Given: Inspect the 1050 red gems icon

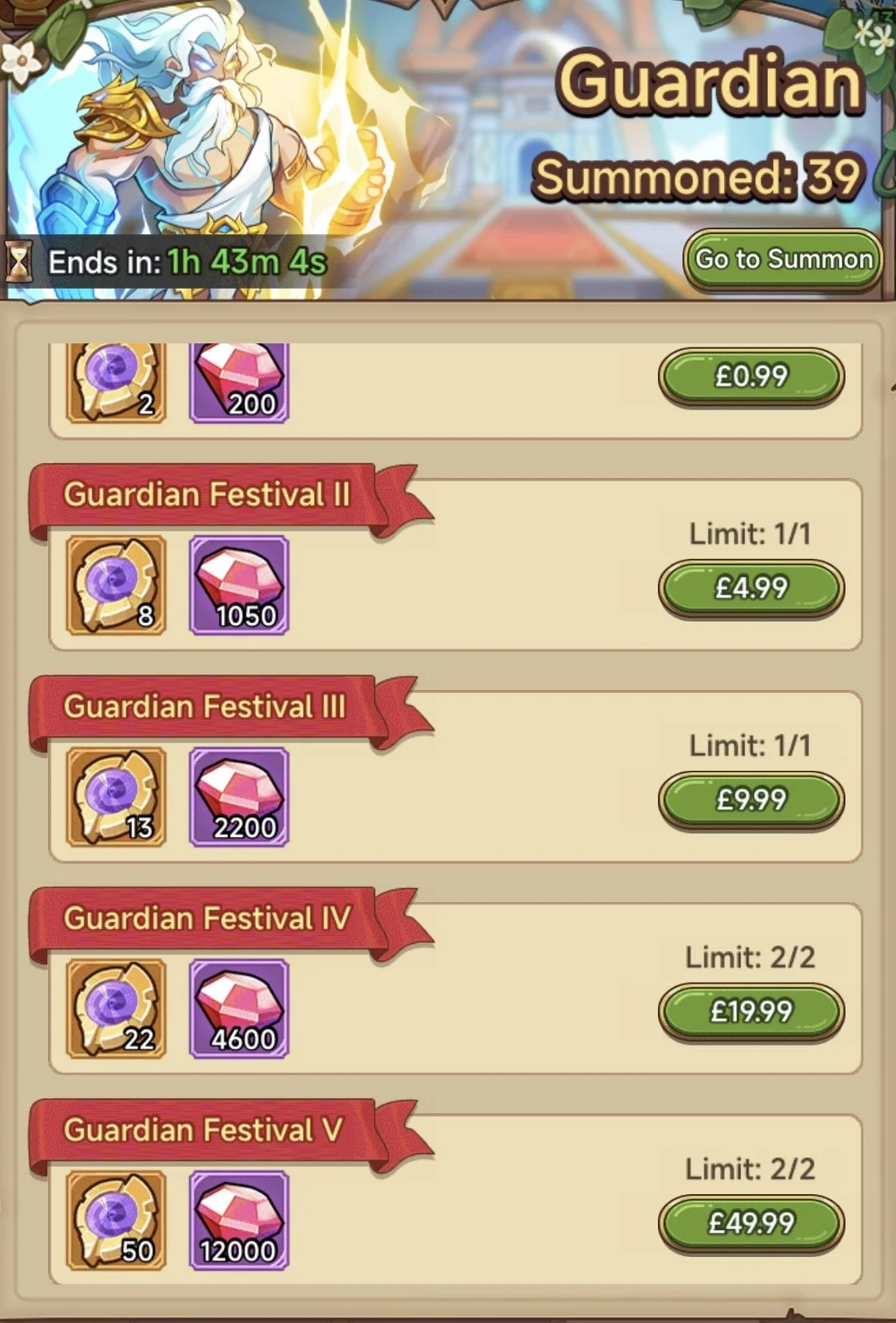Looking at the screenshot, I should (x=239, y=586).
